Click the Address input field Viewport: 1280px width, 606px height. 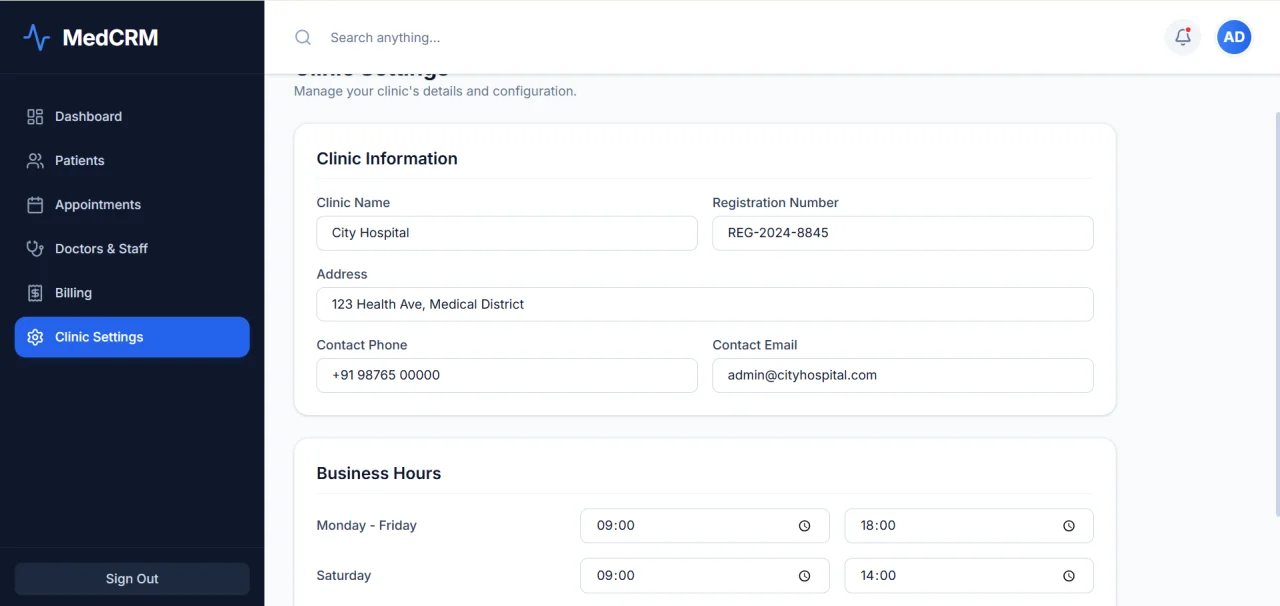pos(705,304)
